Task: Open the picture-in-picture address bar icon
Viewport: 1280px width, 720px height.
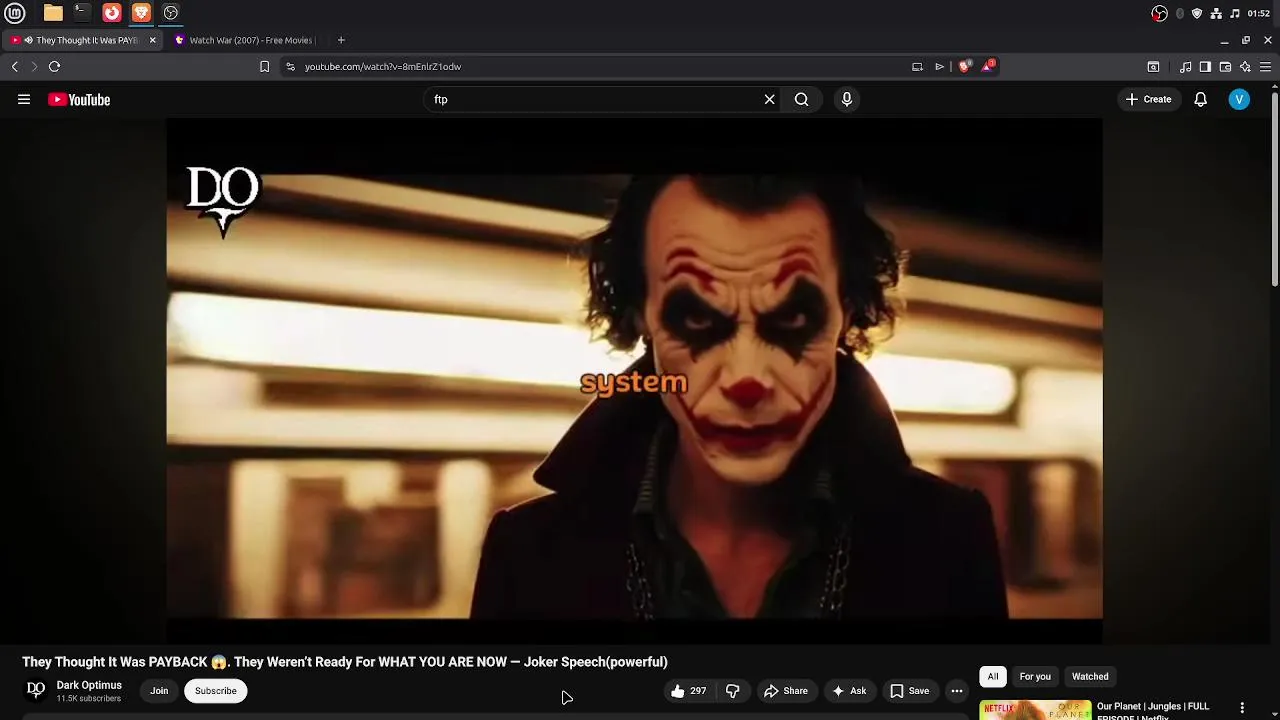Action: [917, 66]
